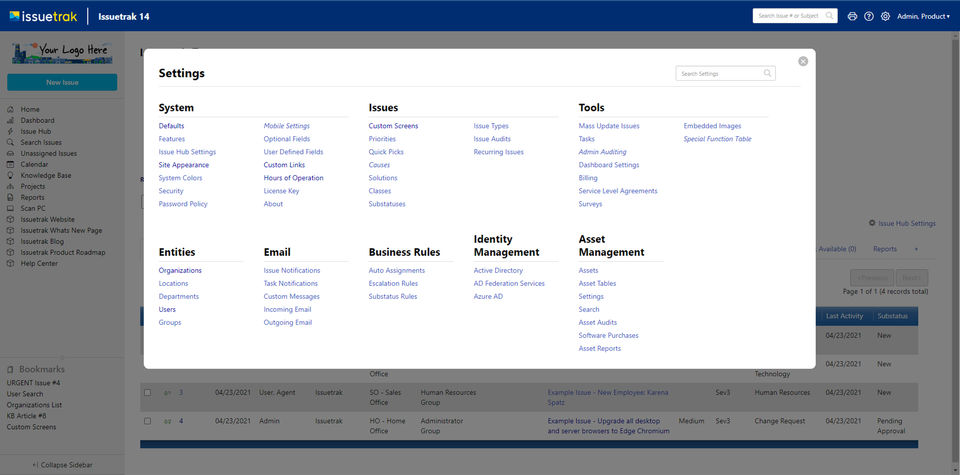Click the Issue Hub lightning icon
Screen dimensions: 960x475
(x=10, y=132)
